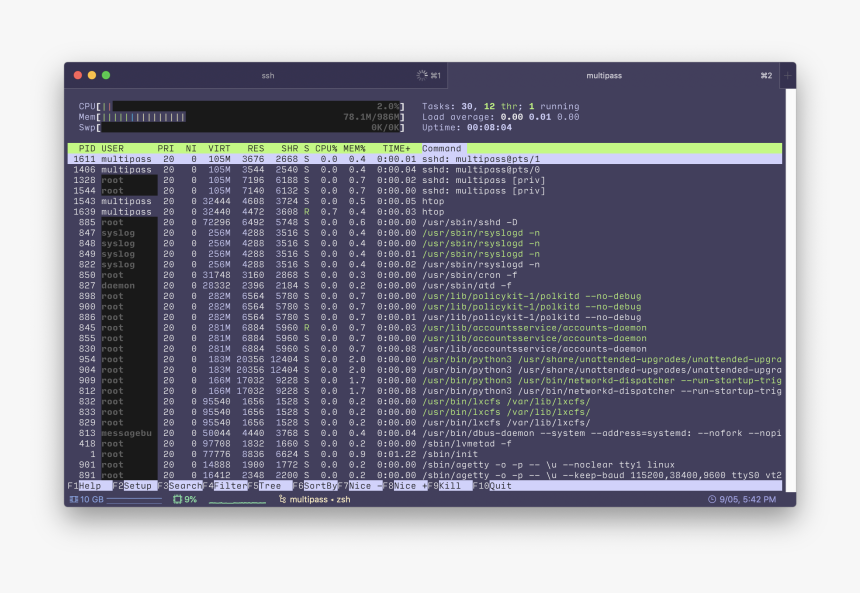Click the 9/05, 5:42 PM timestamp
The width and height of the screenshot is (860, 593).
click(748, 499)
